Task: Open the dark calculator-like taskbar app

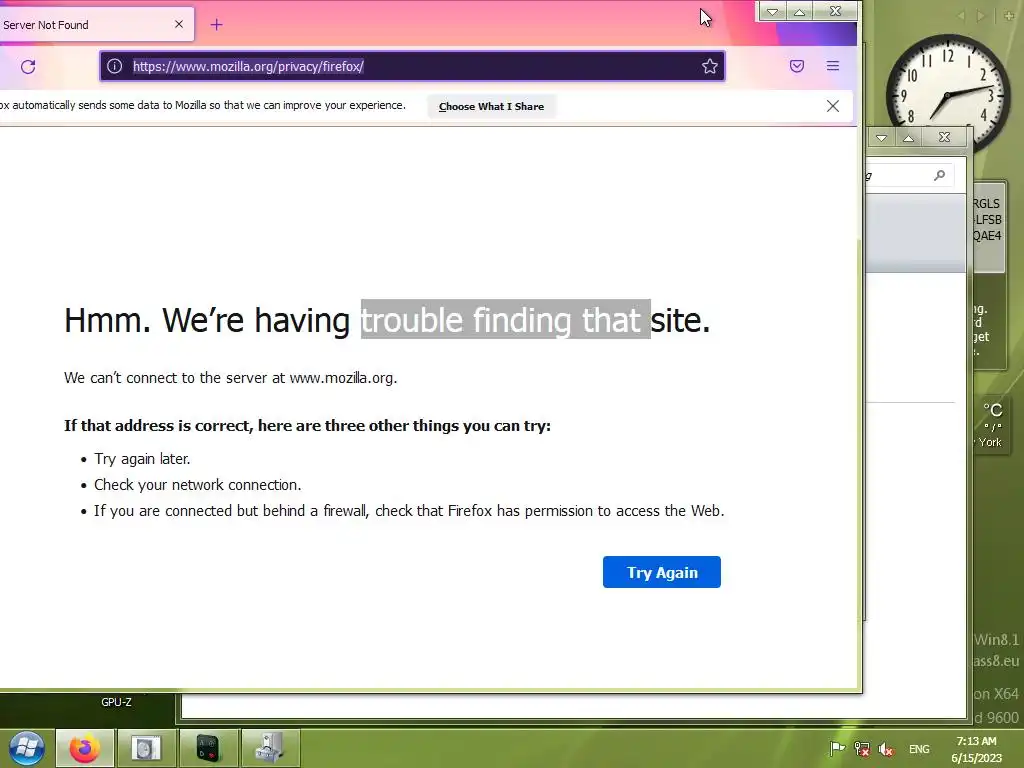Action: point(208,748)
